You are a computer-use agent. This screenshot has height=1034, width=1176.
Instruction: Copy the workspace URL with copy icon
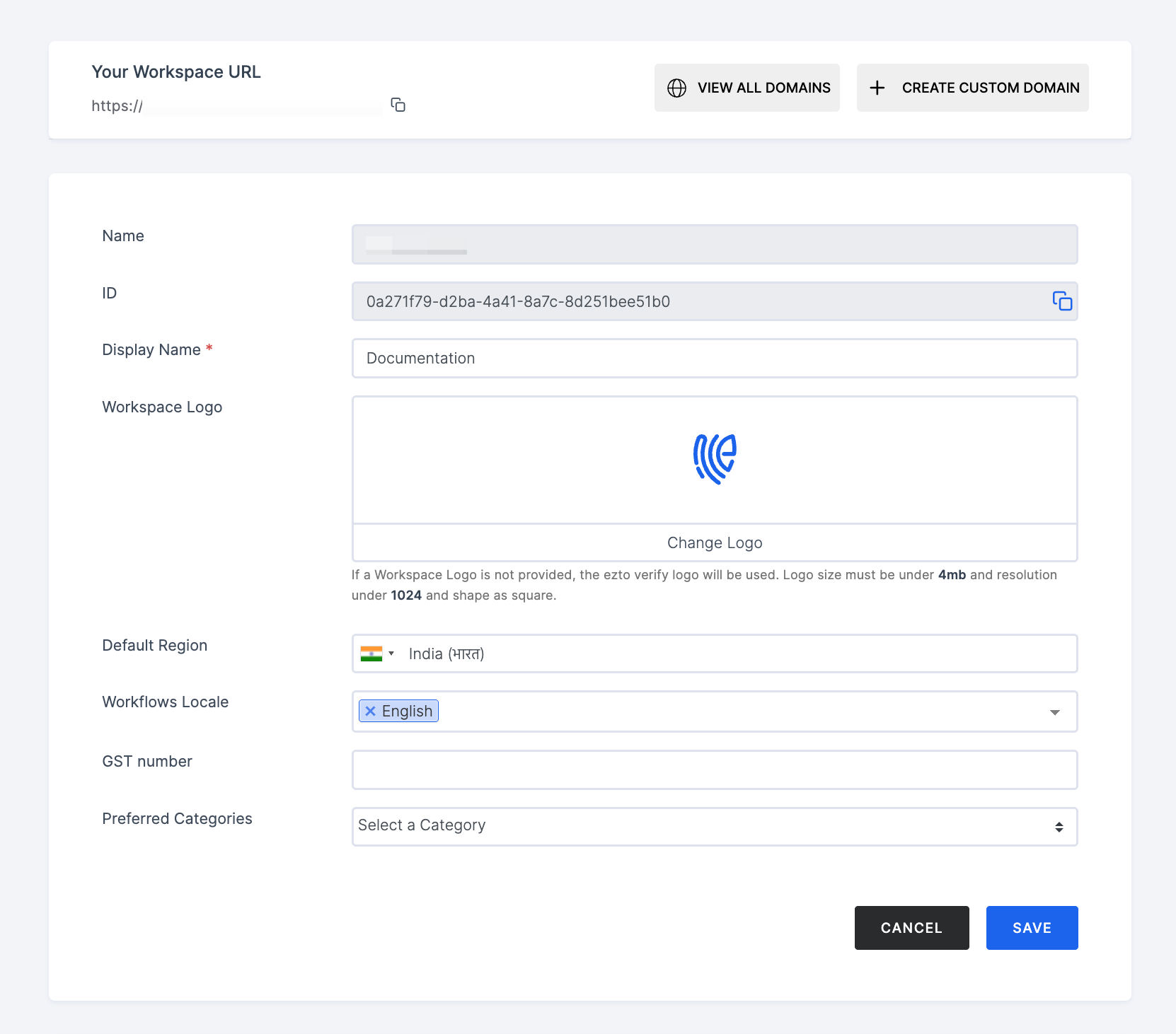pyautogui.click(x=398, y=105)
